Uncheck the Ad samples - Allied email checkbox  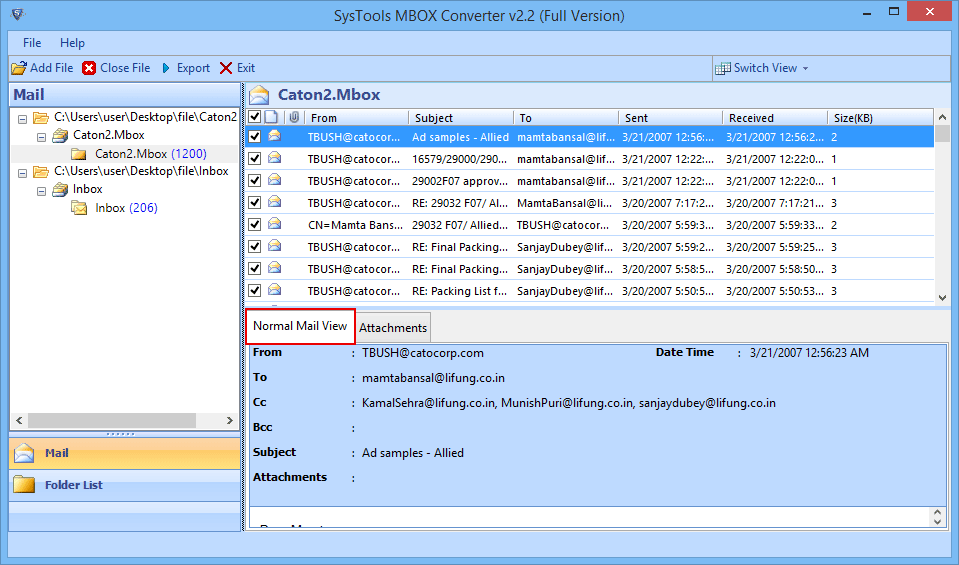(254, 136)
